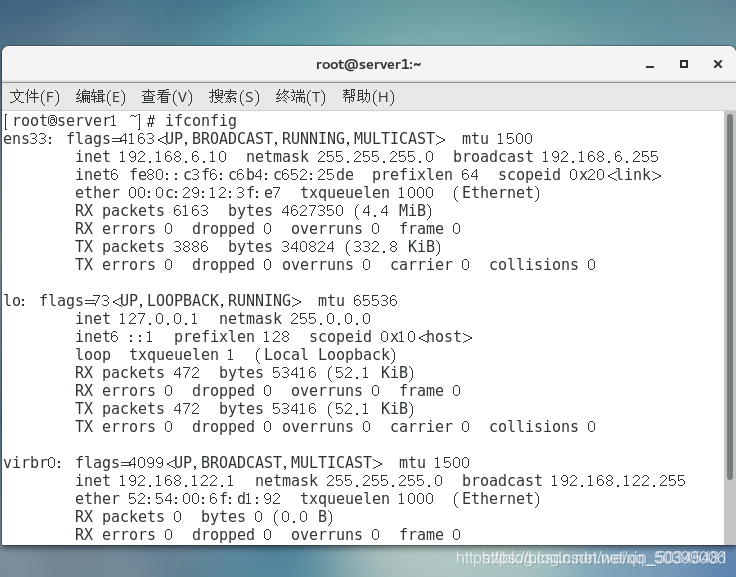Click the ens33 interface name
The image size is (736, 577).
(x=24, y=139)
